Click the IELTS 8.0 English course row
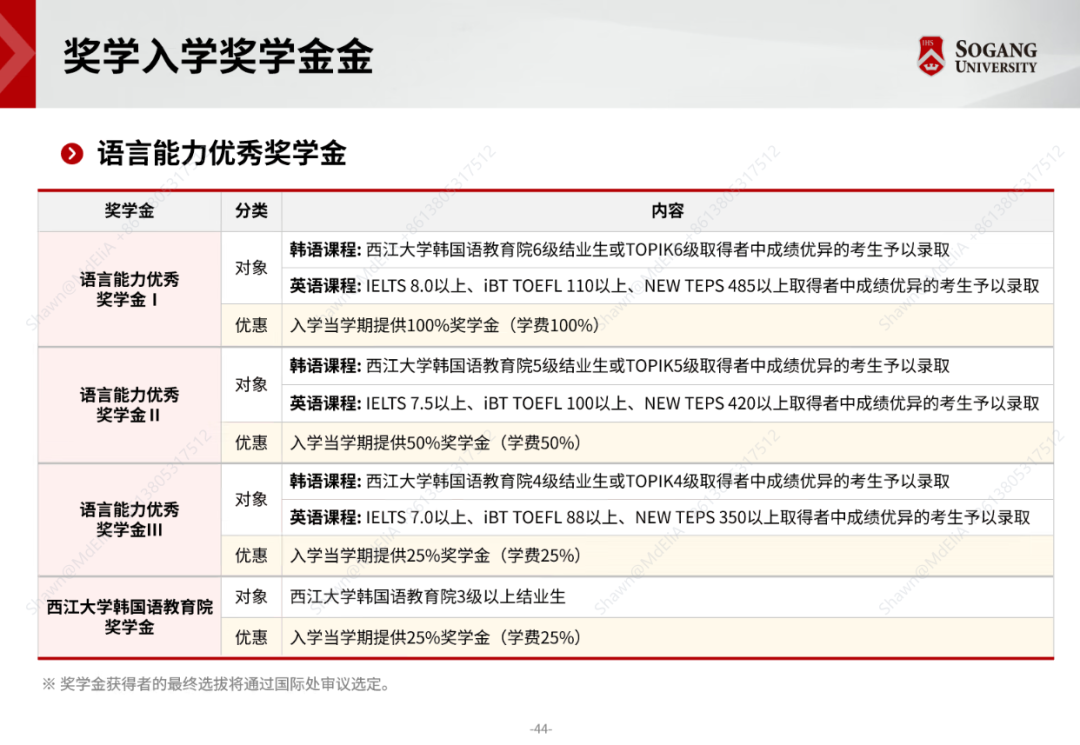 pos(664,286)
